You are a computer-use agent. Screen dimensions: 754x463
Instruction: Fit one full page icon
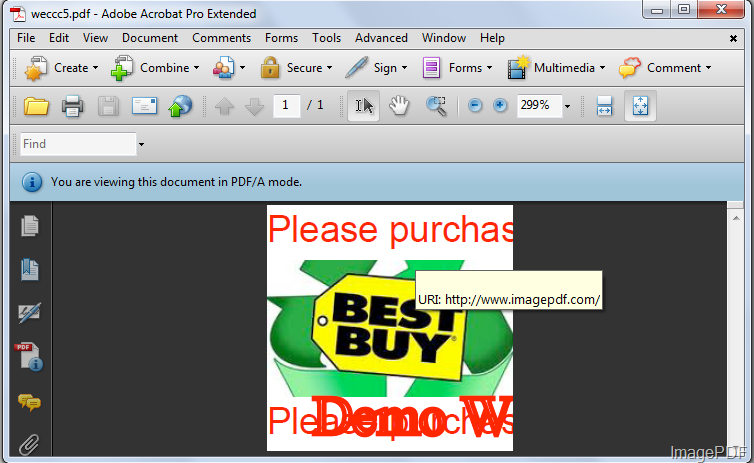click(x=641, y=106)
